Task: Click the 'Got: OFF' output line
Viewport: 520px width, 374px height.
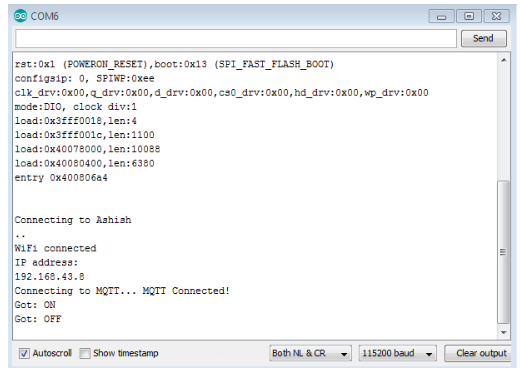Action: point(38,319)
